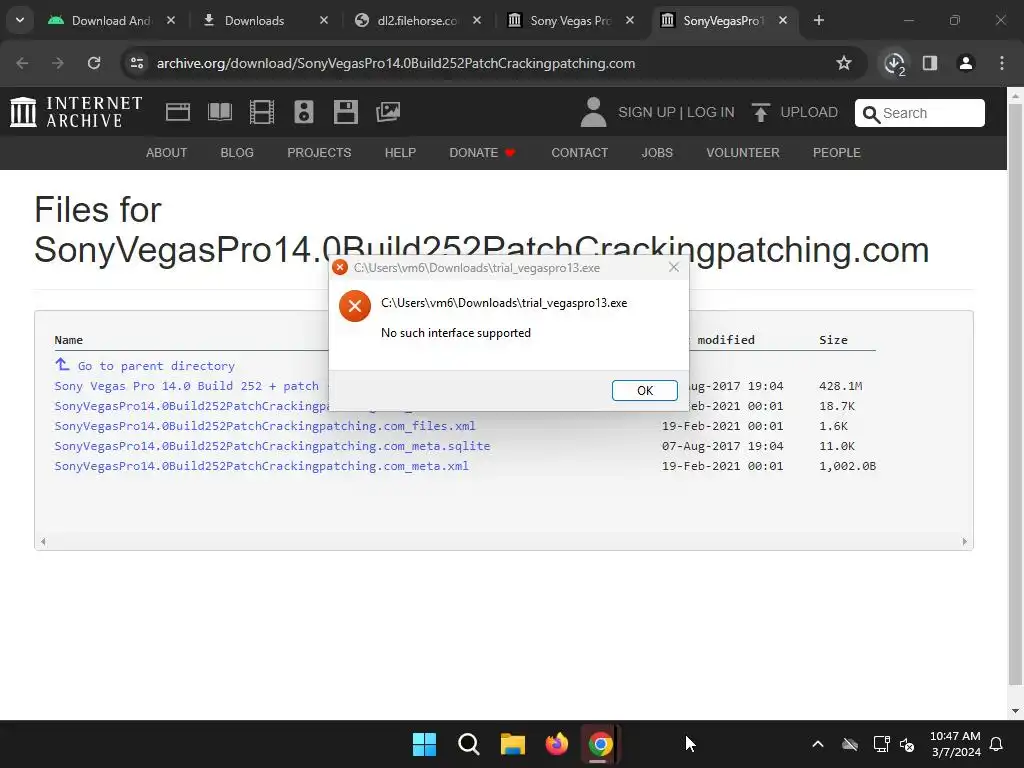Open the Windows Start menu
This screenshot has width=1024, height=768.
pyautogui.click(x=424, y=744)
